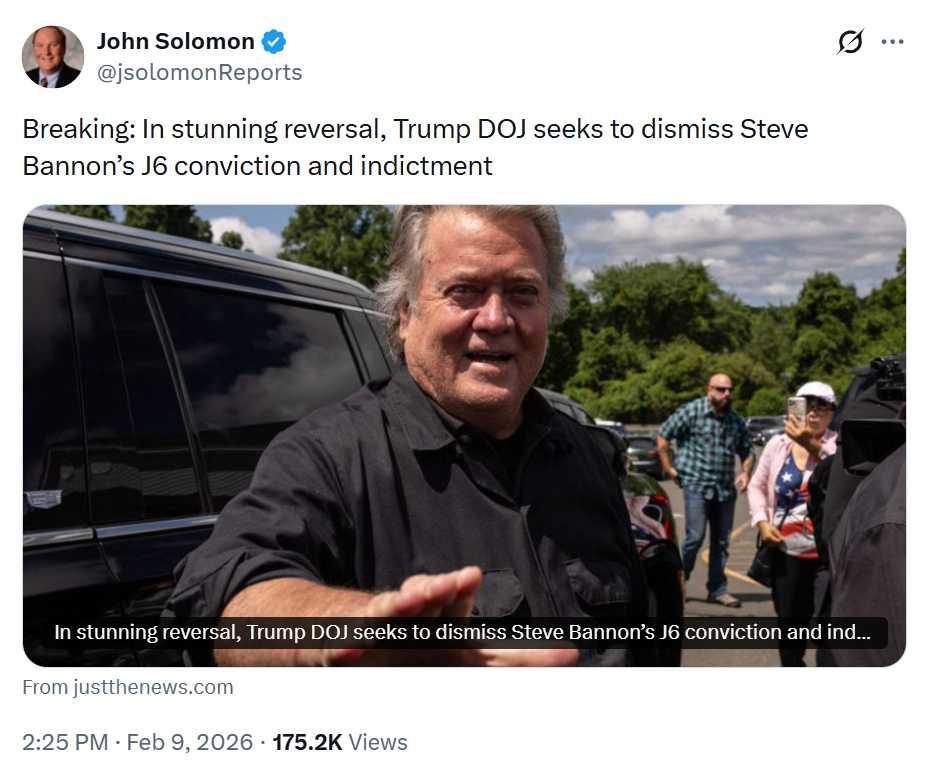Visit the From justthenews.com source link
Viewport: 931px width, 778px height.
128,687
